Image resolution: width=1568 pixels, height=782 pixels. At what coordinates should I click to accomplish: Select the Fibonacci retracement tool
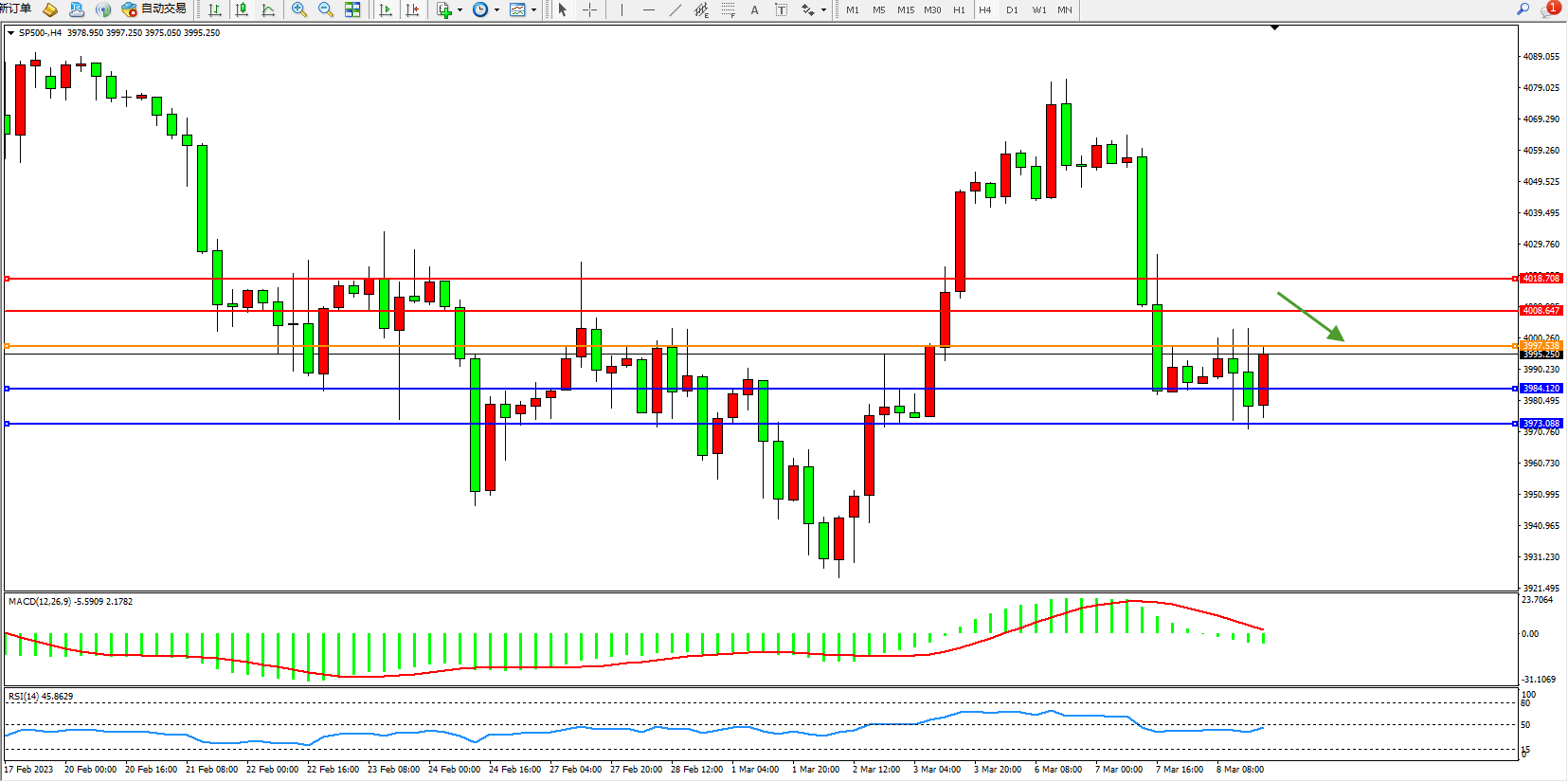tap(728, 9)
